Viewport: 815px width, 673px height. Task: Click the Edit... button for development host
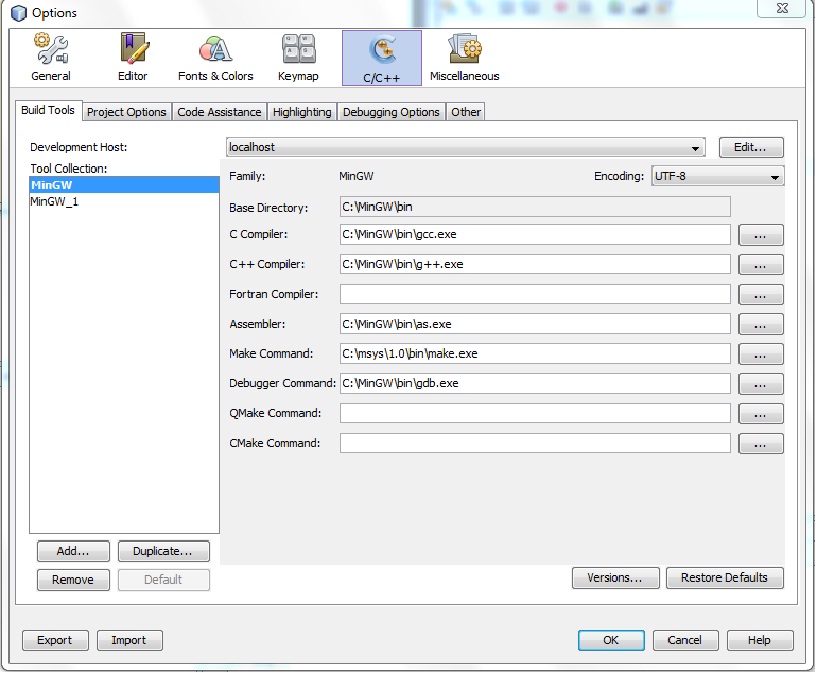(x=751, y=147)
